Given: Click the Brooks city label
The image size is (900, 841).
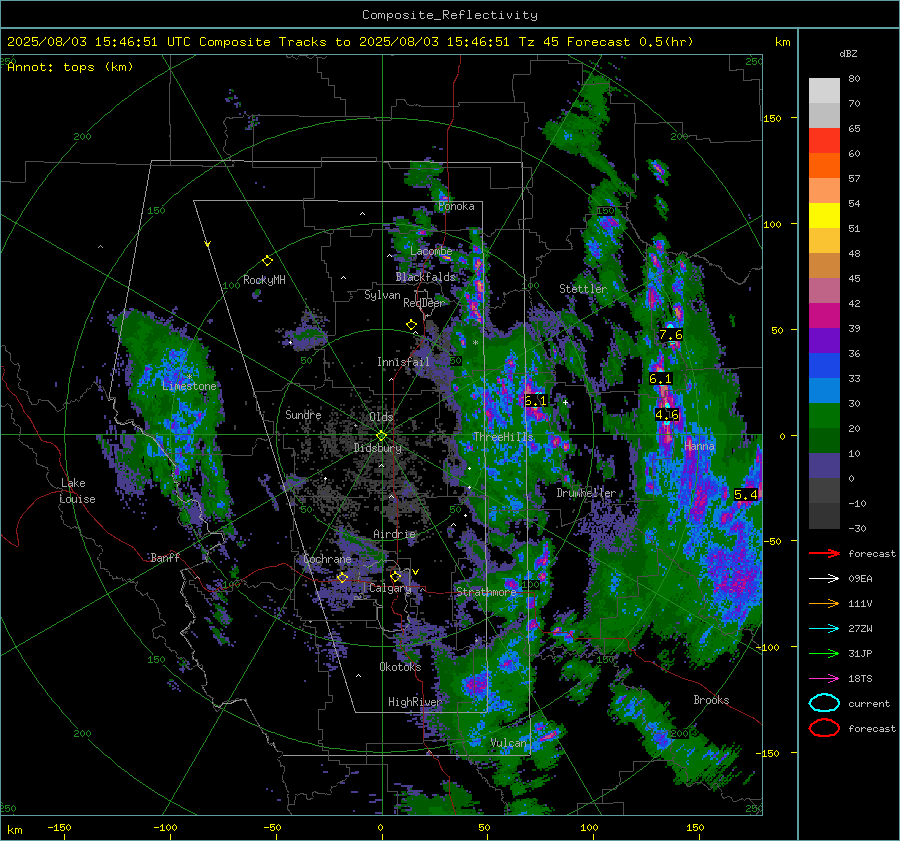Looking at the screenshot, I should [711, 700].
